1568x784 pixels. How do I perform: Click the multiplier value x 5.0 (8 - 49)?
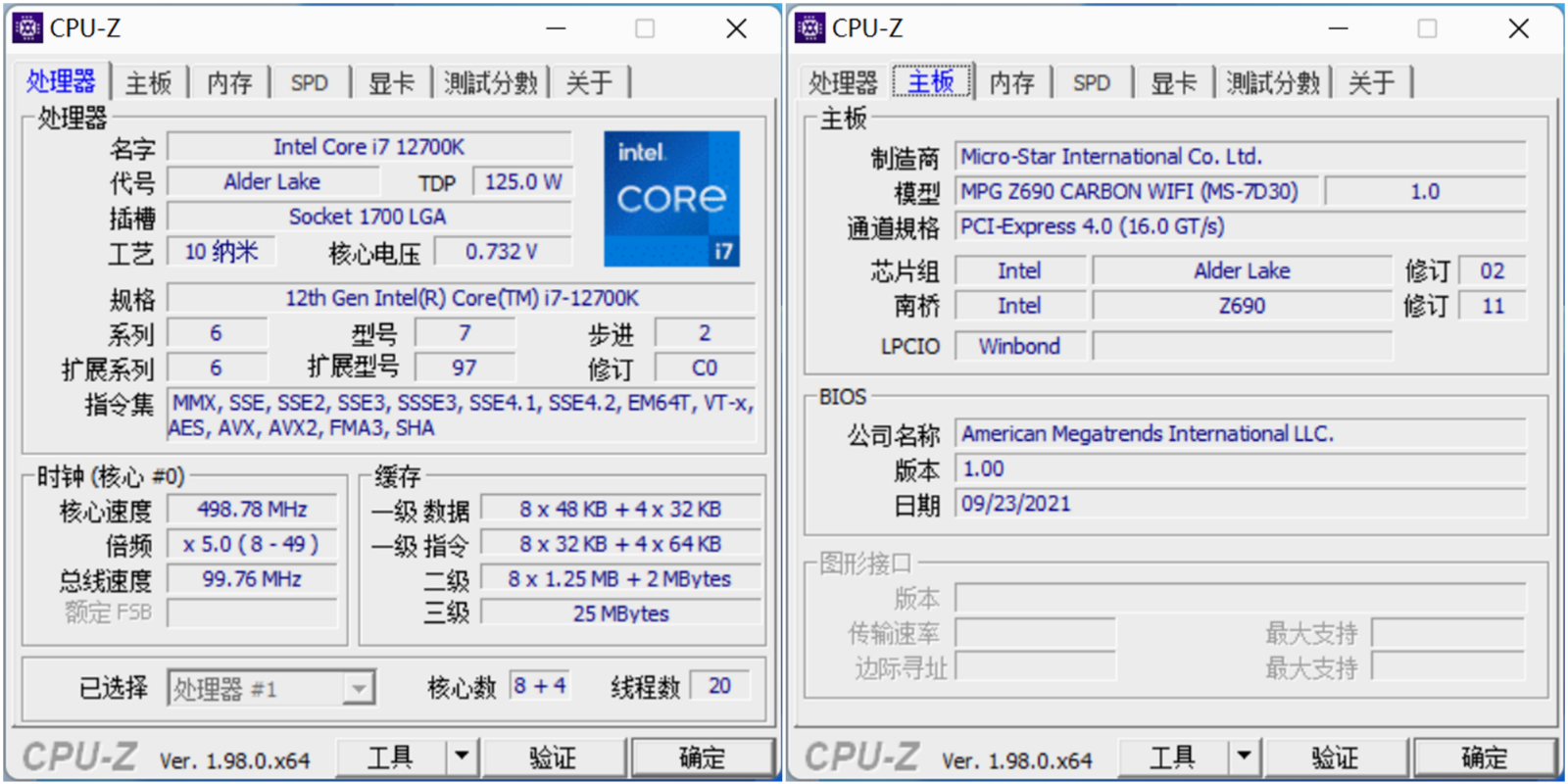tap(253, 544)
